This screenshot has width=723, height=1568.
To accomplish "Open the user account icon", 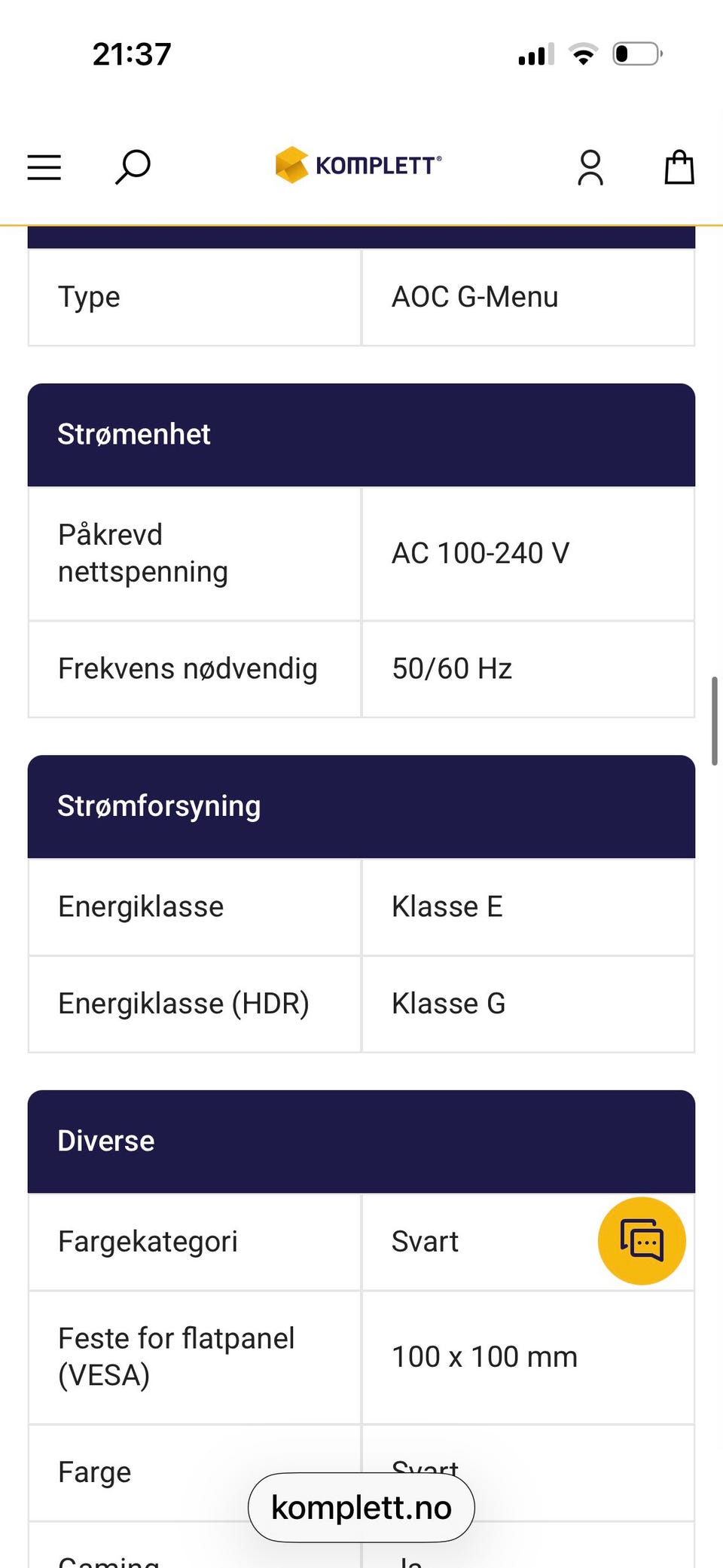I will tap(590, 167).
